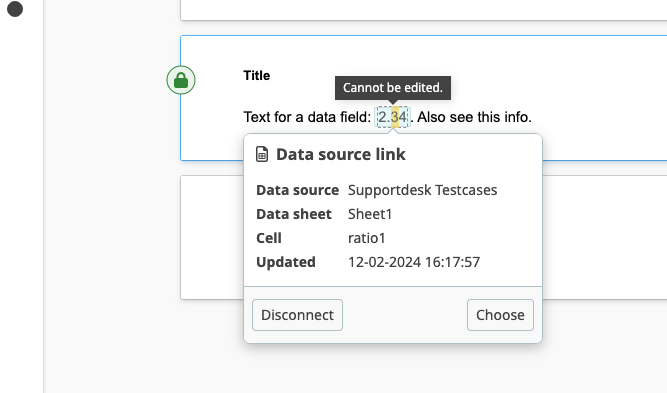Click the ratio1 cell value

(367, 238)
